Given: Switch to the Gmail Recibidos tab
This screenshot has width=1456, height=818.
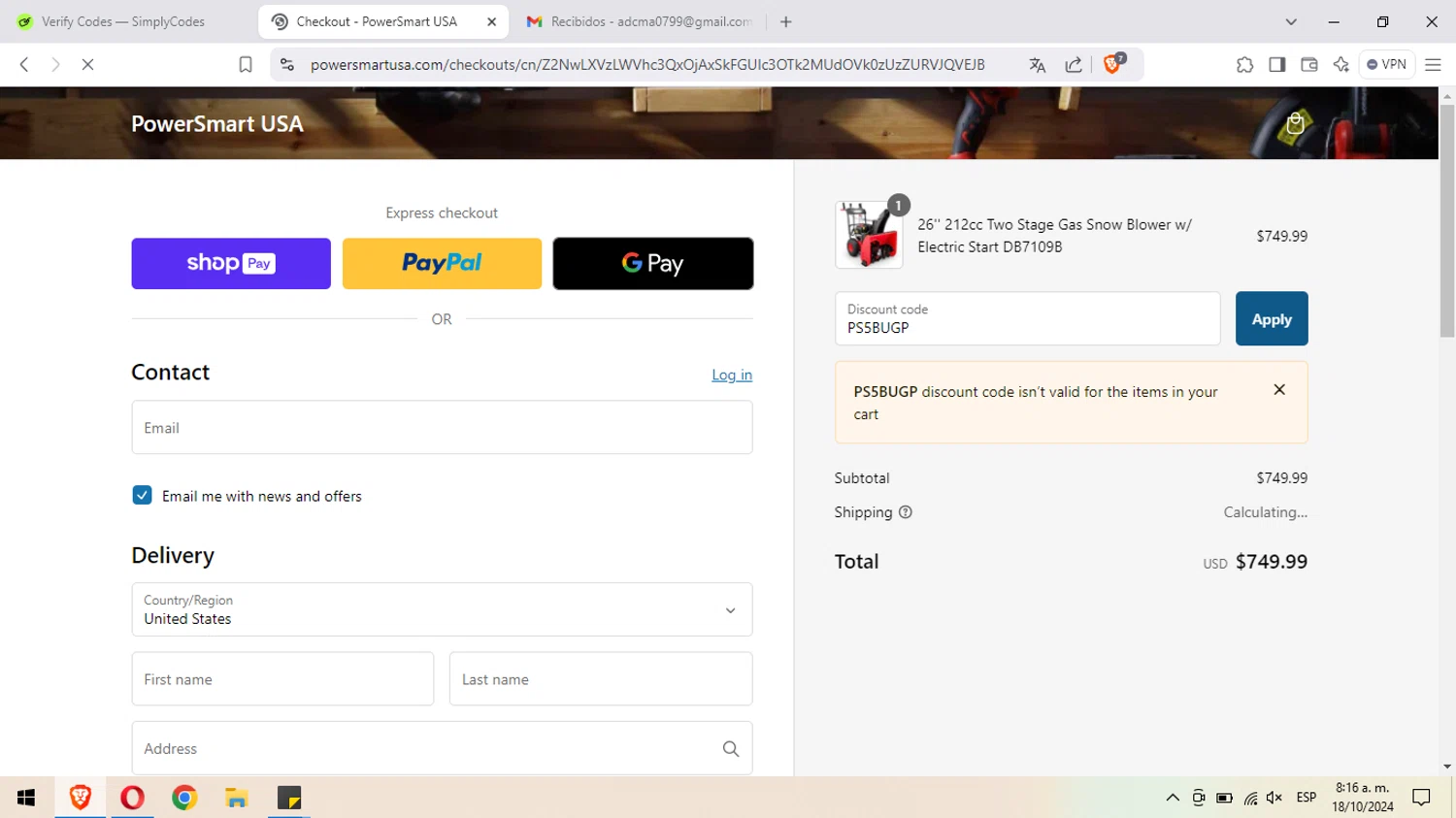Looking at the screenshot, I should [641, 21].
